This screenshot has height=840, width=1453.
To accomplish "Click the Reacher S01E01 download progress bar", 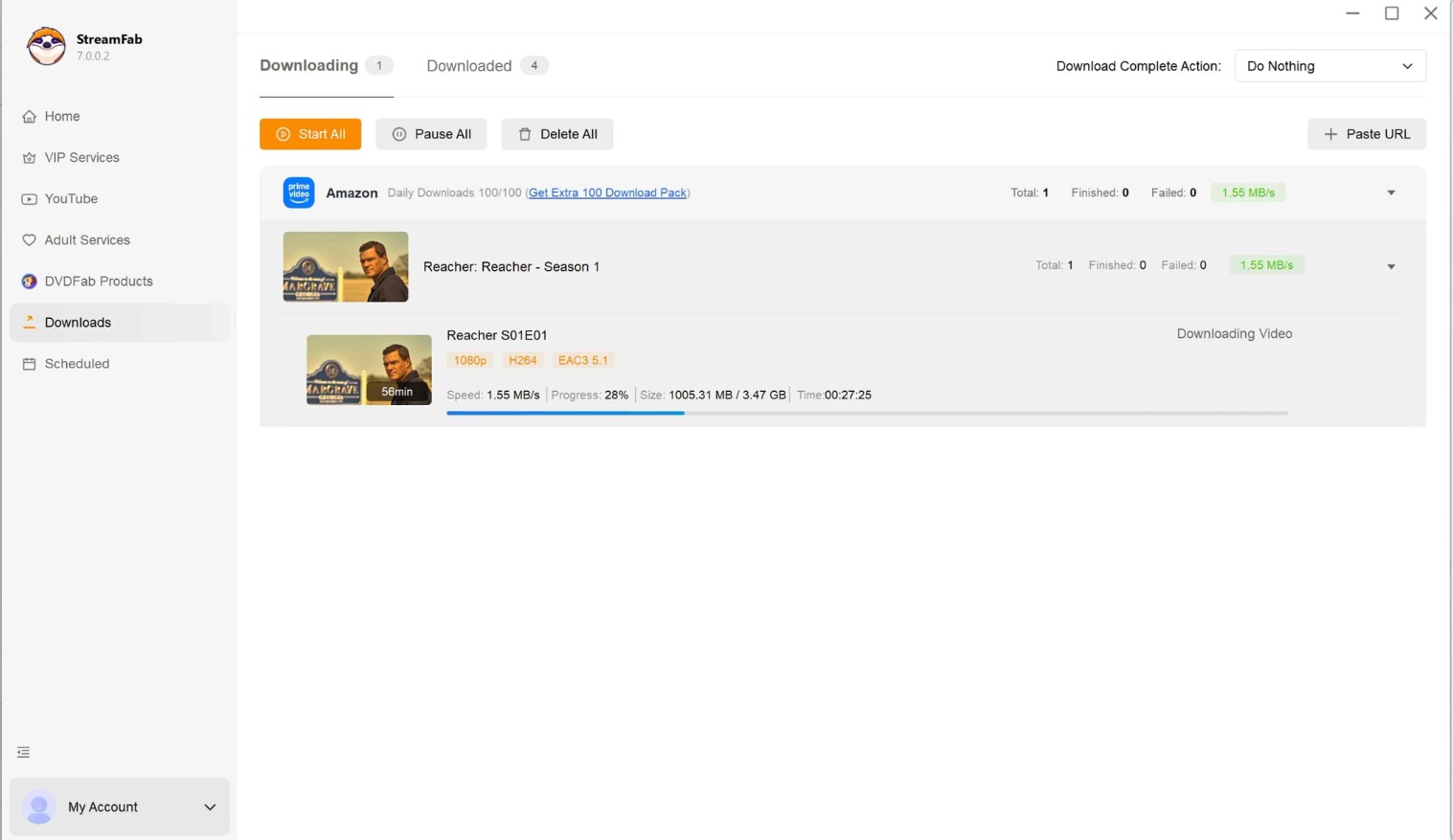I will coord(867,413).
